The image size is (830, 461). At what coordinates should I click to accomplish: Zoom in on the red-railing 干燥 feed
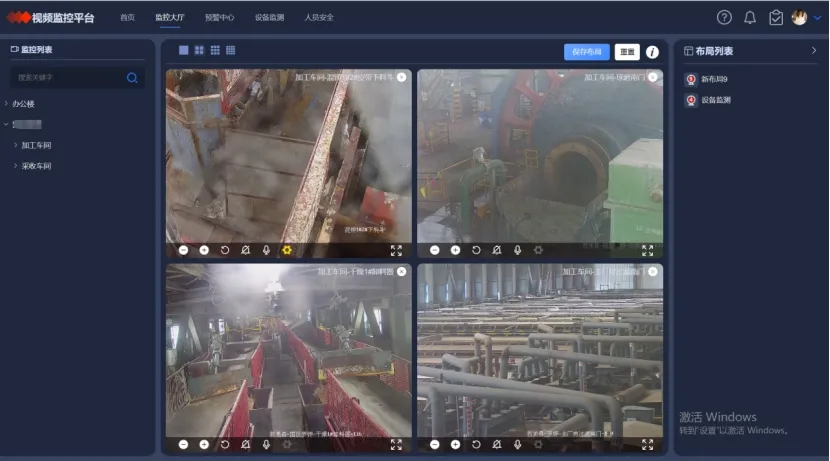click(x=204, y=445)
